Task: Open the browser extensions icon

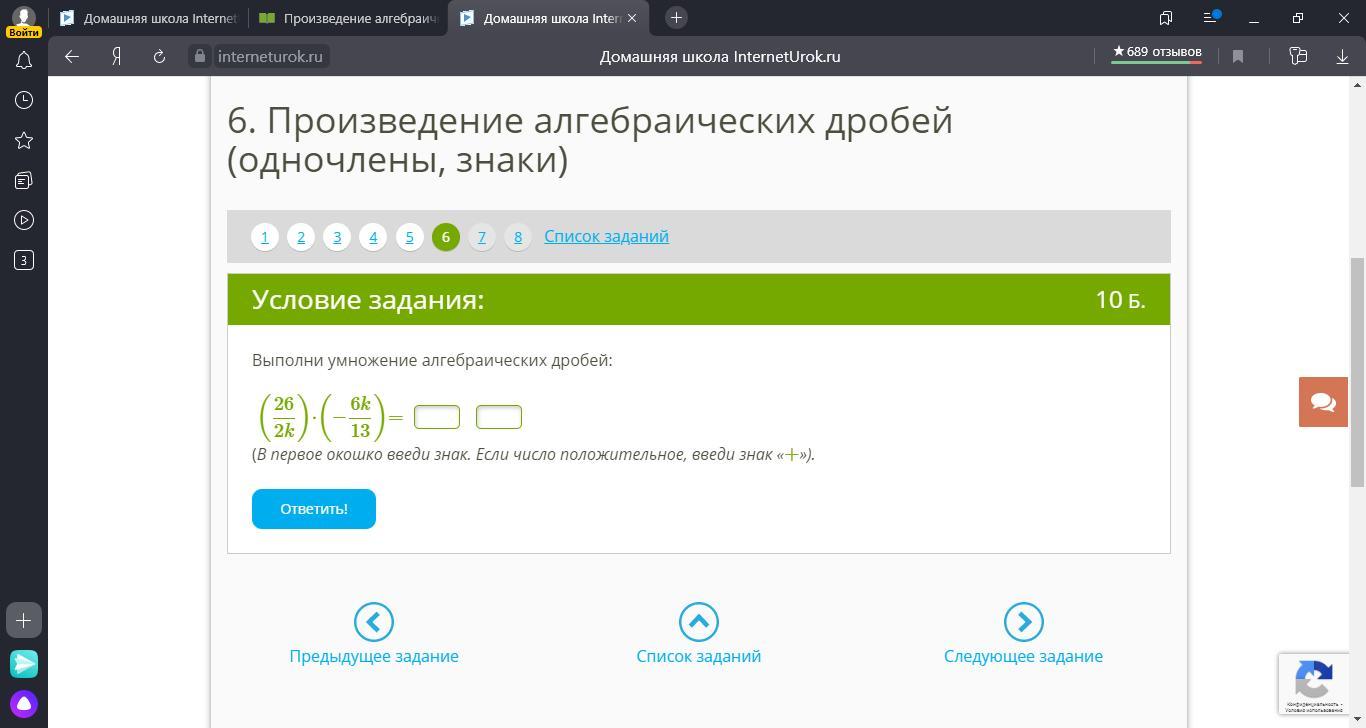Action: point(1298,56)
